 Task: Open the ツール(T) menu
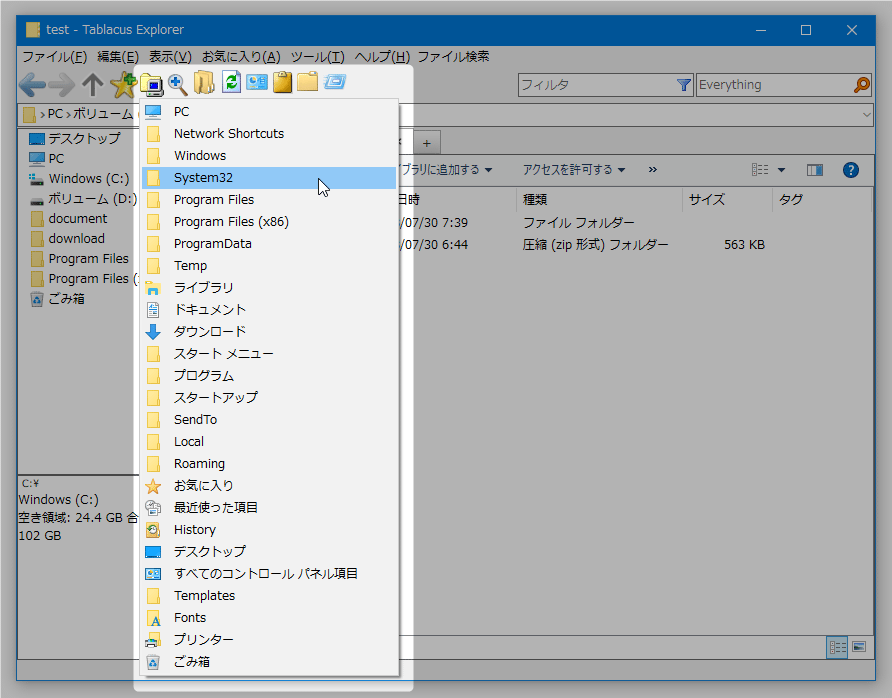[317, 56]
